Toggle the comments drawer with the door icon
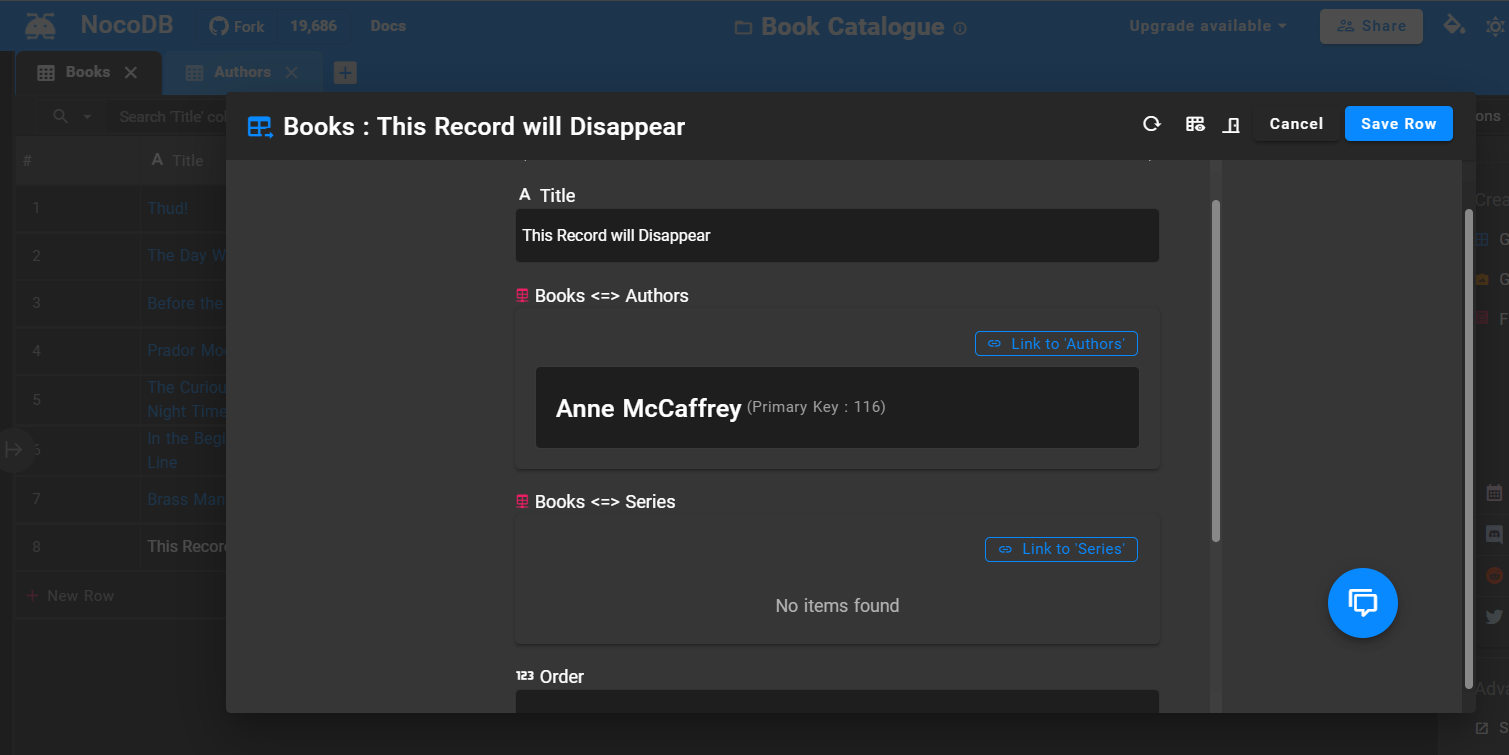 click(x=1231, y=124)
